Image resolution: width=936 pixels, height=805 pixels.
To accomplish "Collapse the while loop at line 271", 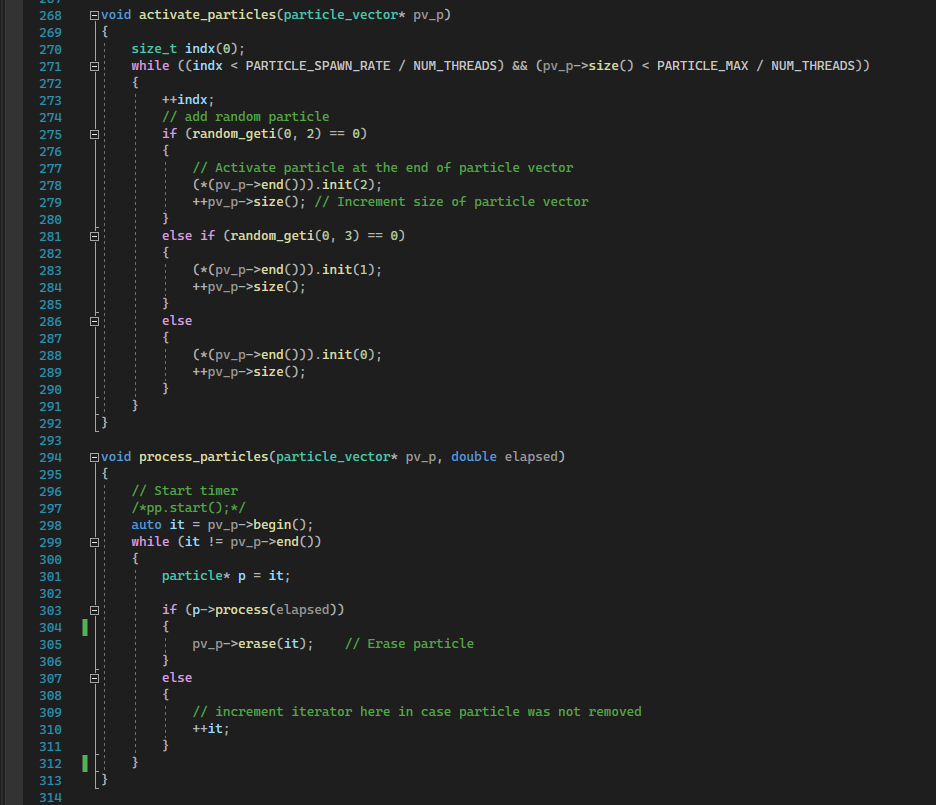I will pos(94,66).
